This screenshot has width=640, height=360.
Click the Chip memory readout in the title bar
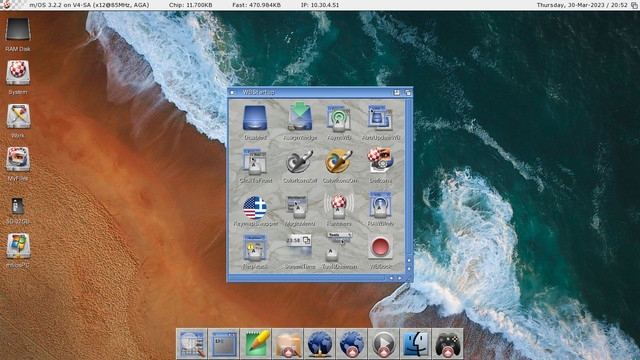[x=191, y=5]
